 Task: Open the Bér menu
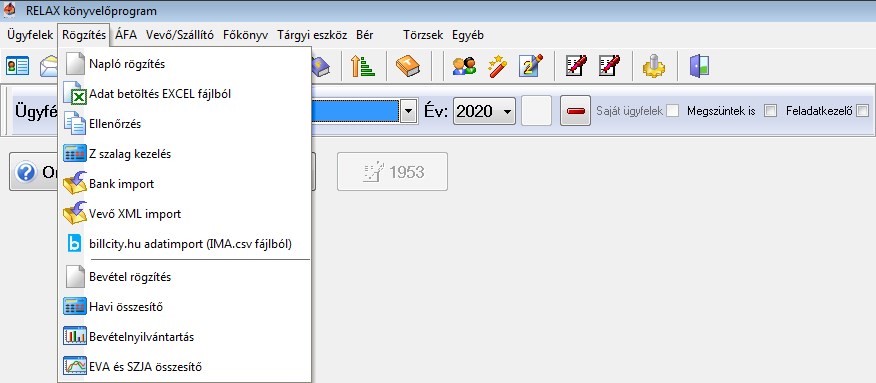pos(365,35)
